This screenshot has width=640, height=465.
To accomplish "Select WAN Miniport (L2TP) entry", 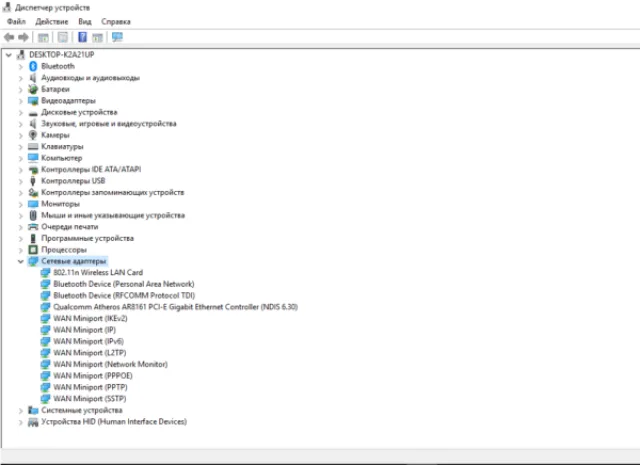I will point(90,352).
